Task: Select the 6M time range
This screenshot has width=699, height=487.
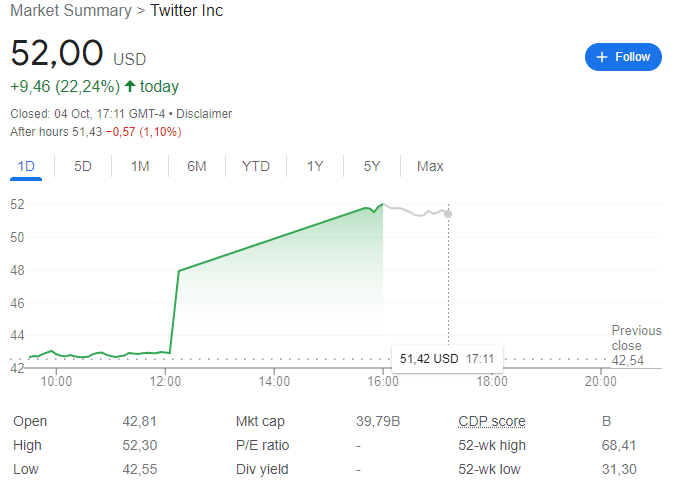Action: [197, 166]
